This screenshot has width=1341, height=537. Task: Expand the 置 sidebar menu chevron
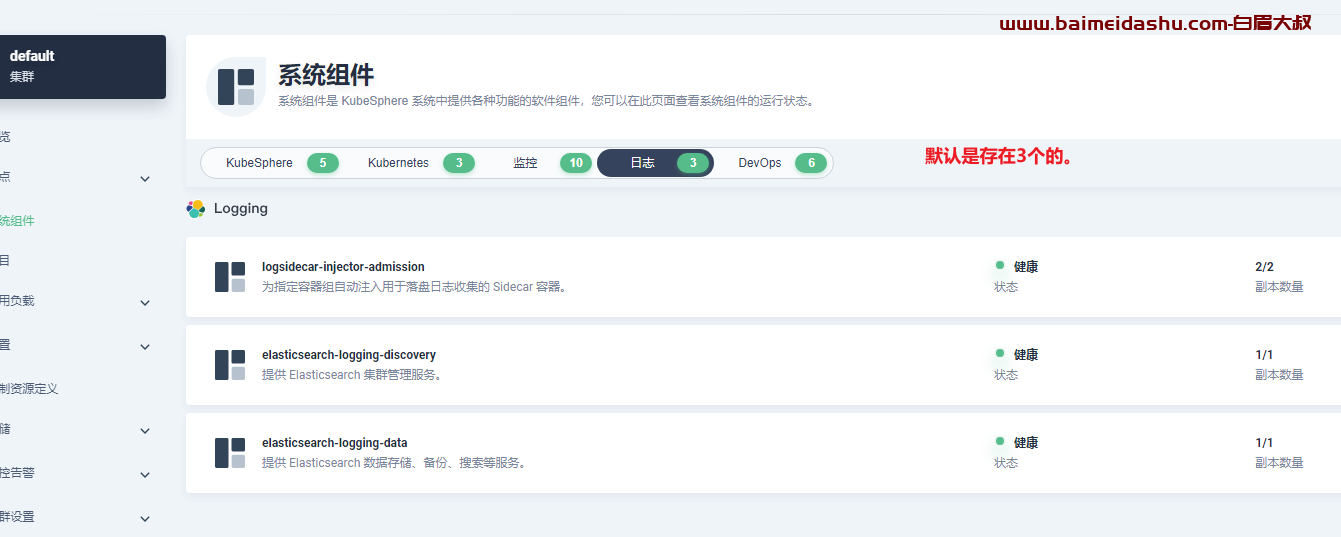click(145, 347)
